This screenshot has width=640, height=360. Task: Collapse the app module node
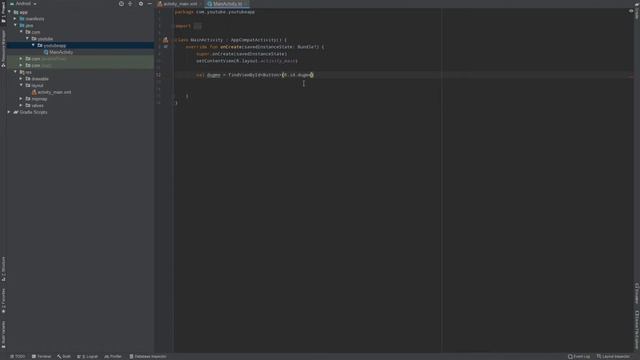(9, 12)
